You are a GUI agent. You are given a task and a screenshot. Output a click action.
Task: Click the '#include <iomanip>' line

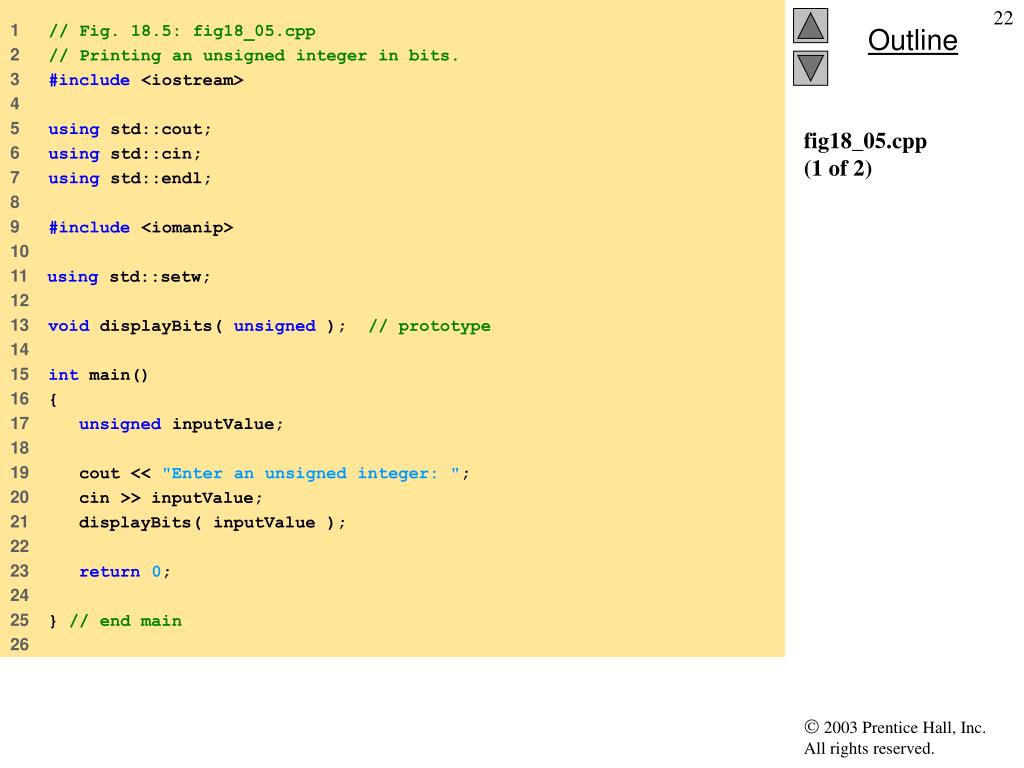click(x=140, y=228)
